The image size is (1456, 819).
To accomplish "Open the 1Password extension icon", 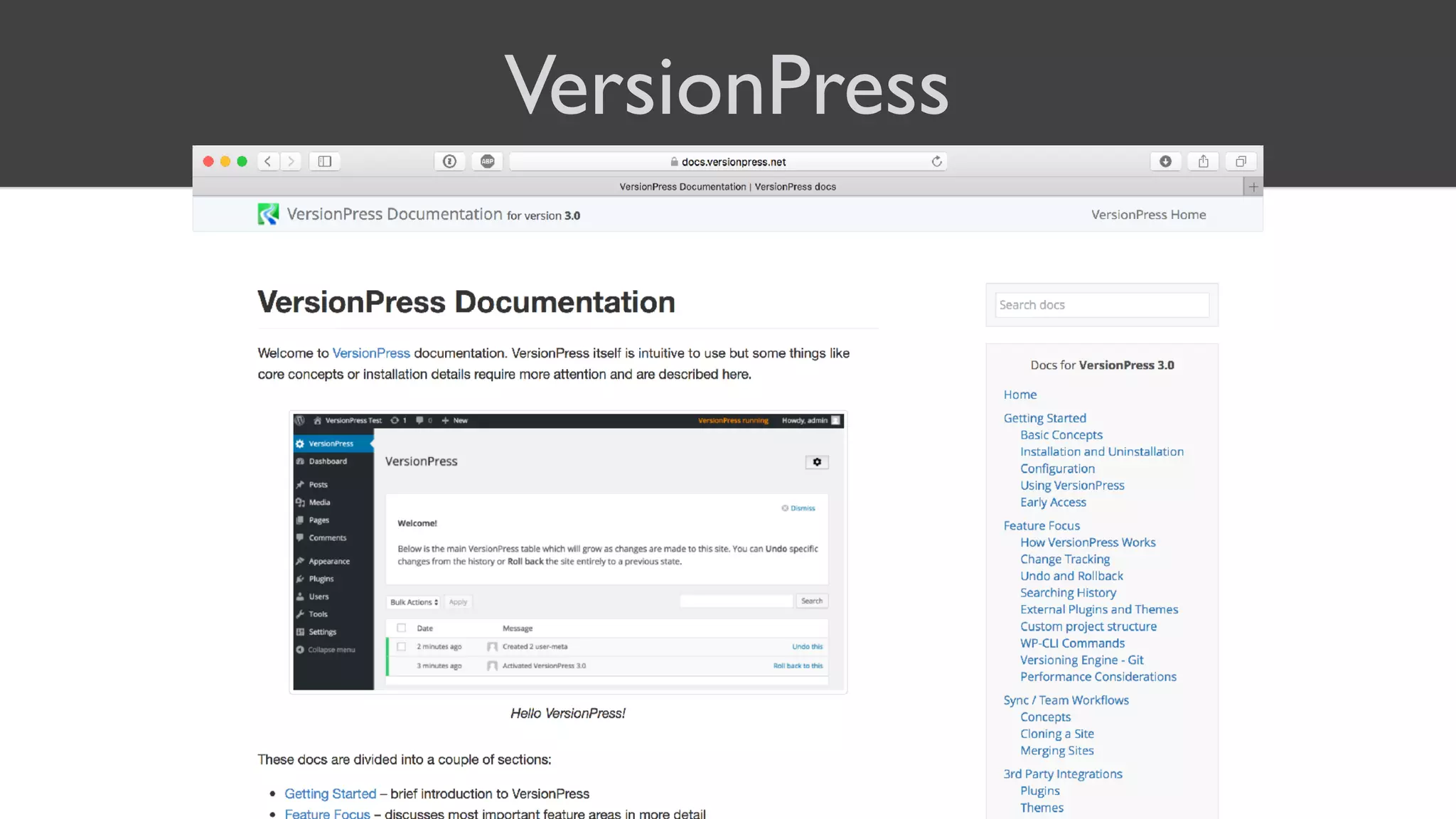I will (449, 161).
